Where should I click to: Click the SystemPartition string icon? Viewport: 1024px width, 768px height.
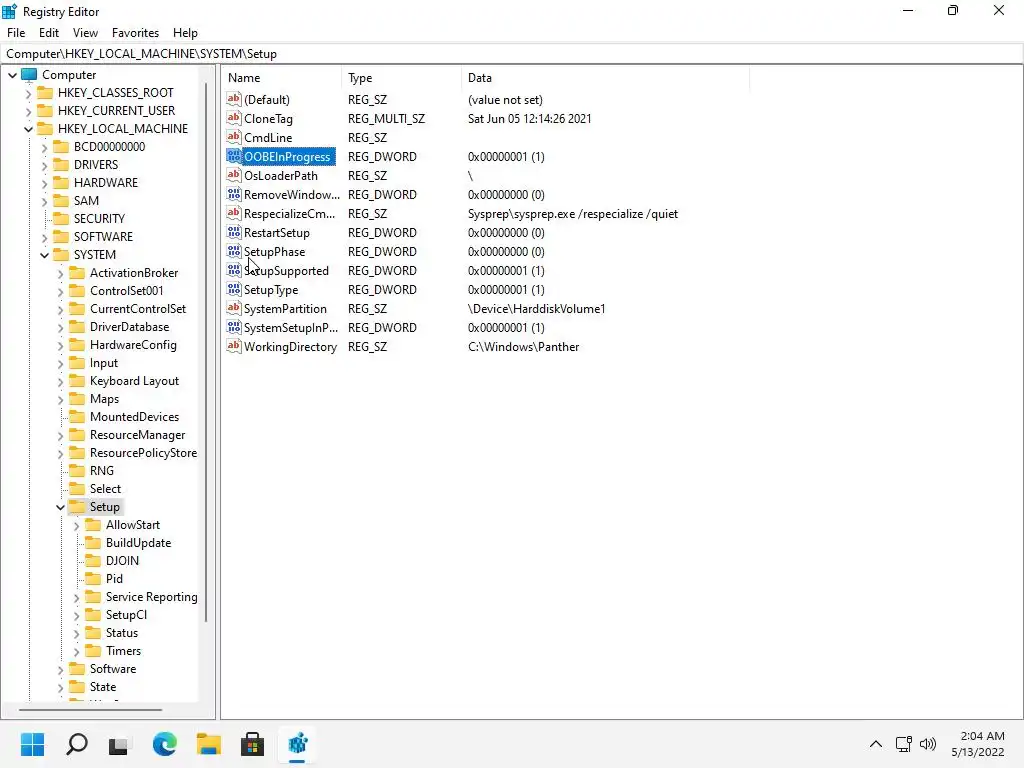click(x=234, y=308)
